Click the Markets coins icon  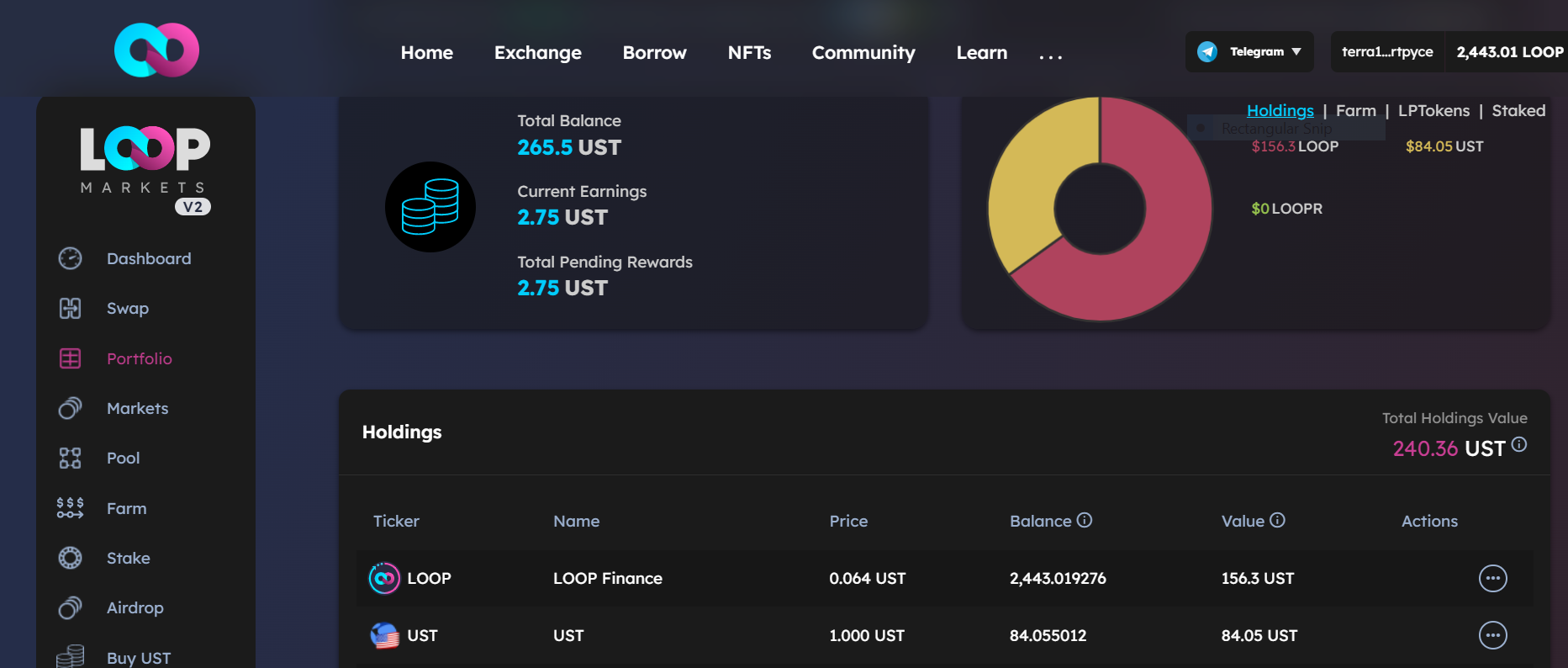[x=70, y=408]
